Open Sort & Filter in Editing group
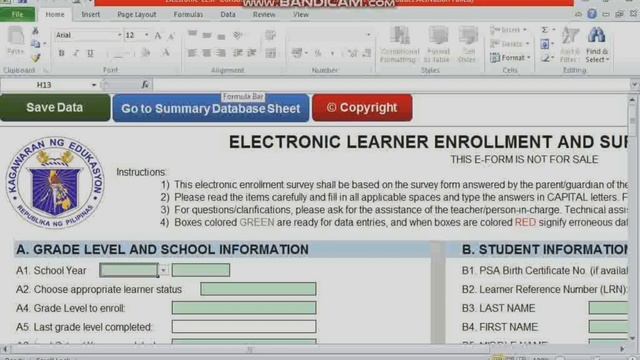This screenshot has width=640, height=360. click(x=570, y=44)
